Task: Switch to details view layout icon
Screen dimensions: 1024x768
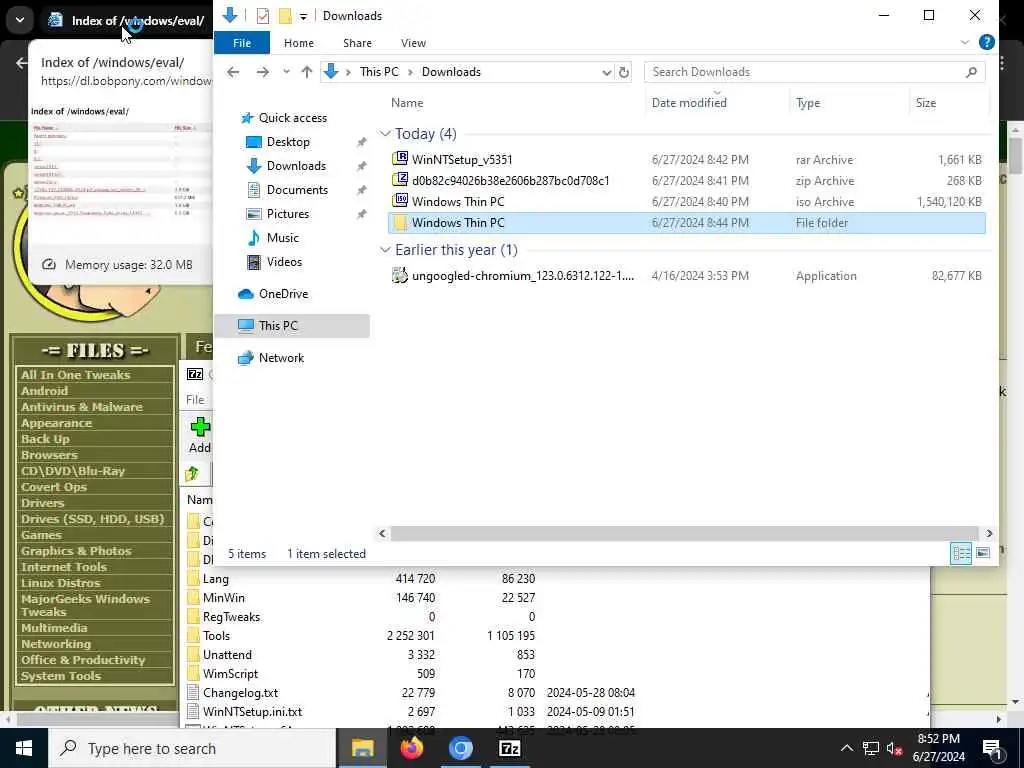Action: click(961, 553)
